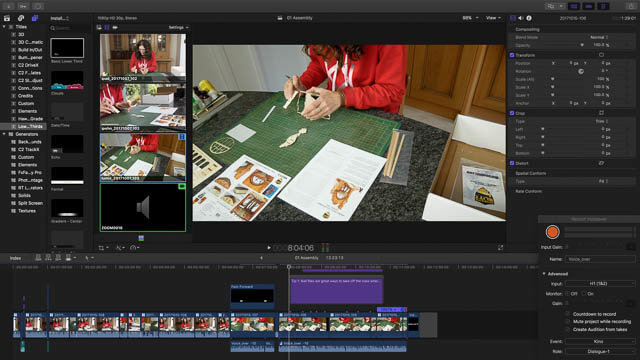Viewport: 640px width, 360px height.
Task: Open the voiceover Input dropdown
Action: click(x=600, y=283)
